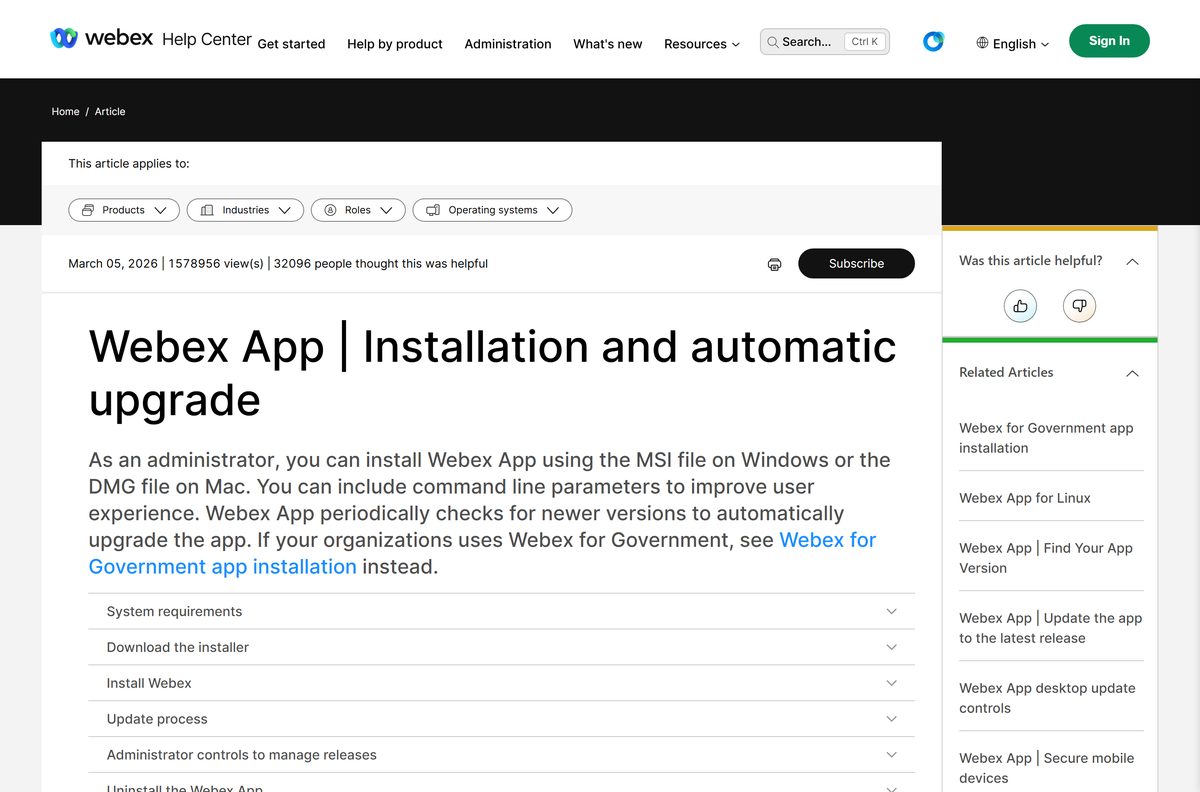
Task: Open the Operating systems filter dropdown
Action: coord(492,210)
